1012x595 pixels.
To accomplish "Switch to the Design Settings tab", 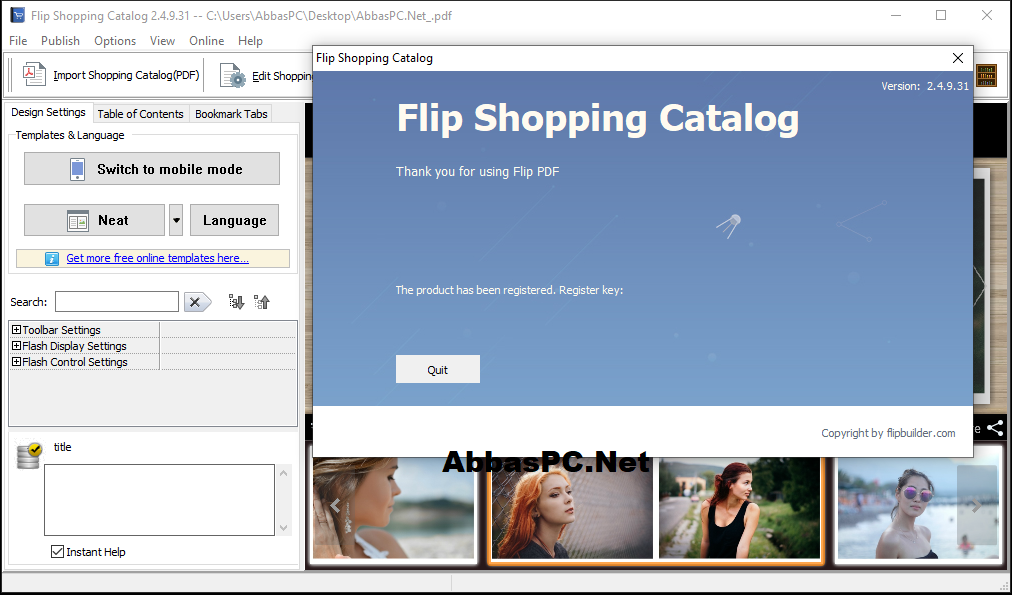I will tap(48, 112).
